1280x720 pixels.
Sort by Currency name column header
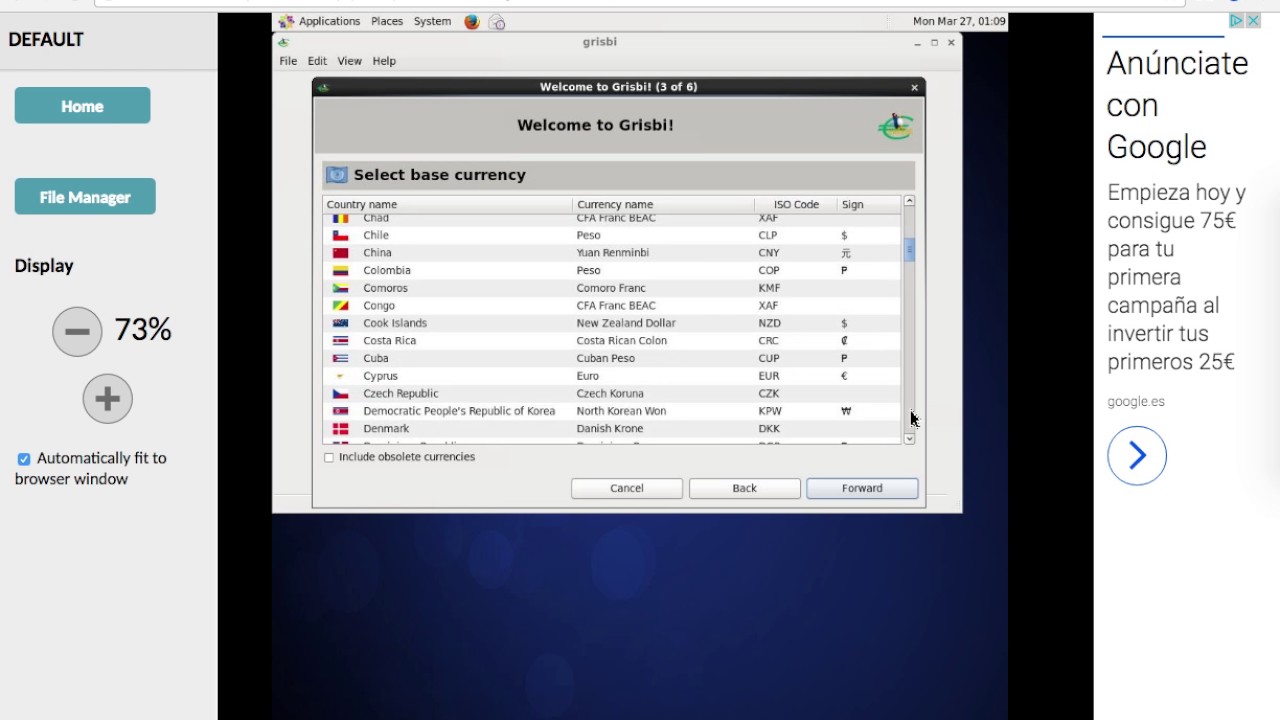(663, 204)
